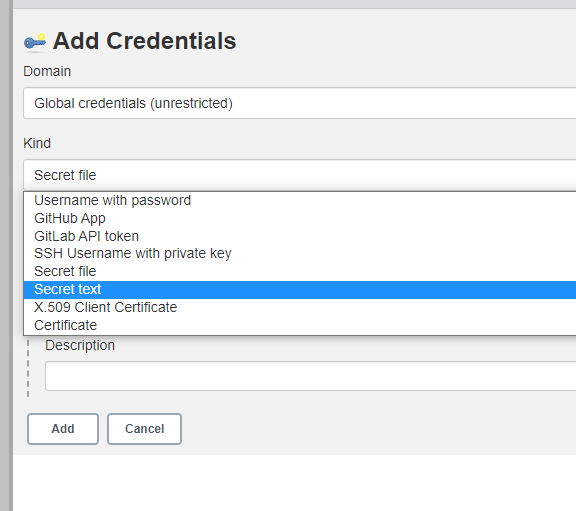
Task: Click the Description label
Action: click(x=80, y=345)
